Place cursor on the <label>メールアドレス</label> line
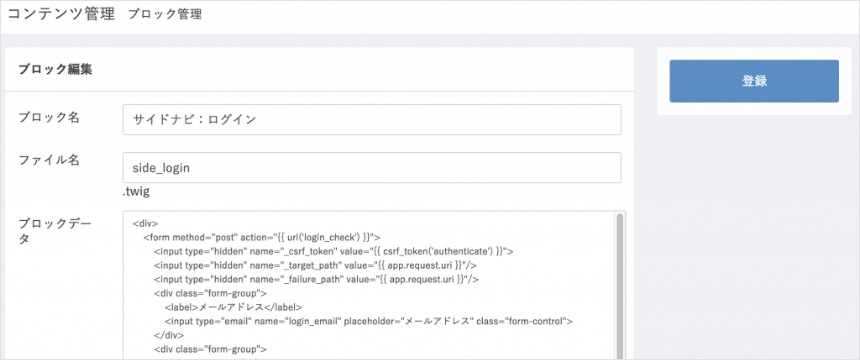860x360 pixels. tap(234, 307)
